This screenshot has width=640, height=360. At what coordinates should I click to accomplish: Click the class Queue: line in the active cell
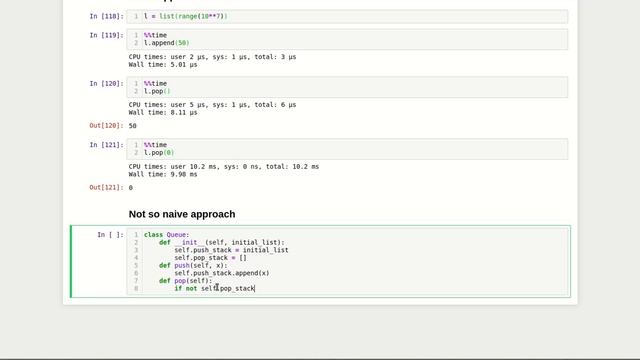(167, 235)
